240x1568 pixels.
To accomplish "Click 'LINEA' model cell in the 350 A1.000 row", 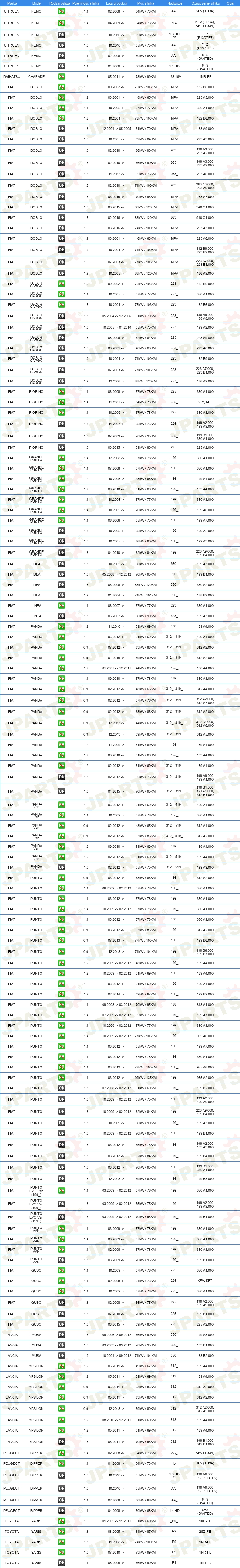I will coord(37,606).
